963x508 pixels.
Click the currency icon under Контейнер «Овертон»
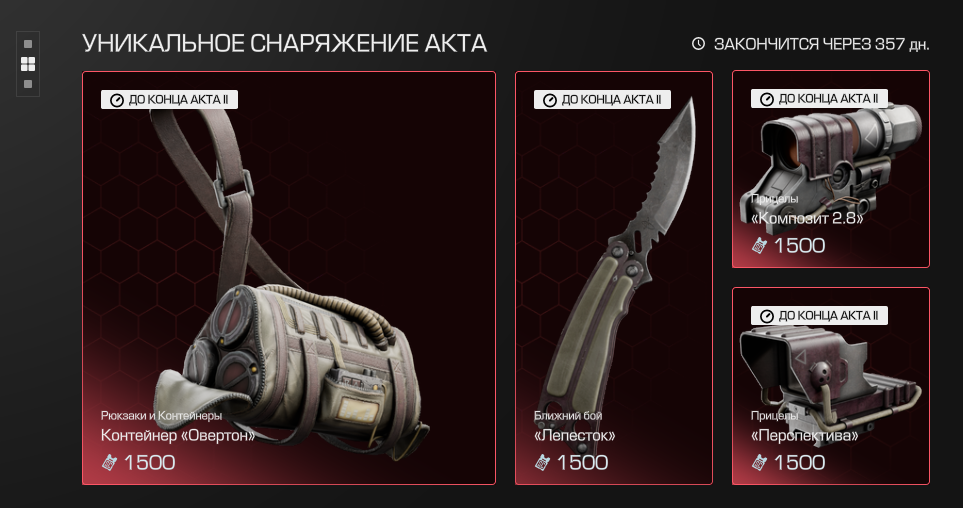(x=109, y=463)
